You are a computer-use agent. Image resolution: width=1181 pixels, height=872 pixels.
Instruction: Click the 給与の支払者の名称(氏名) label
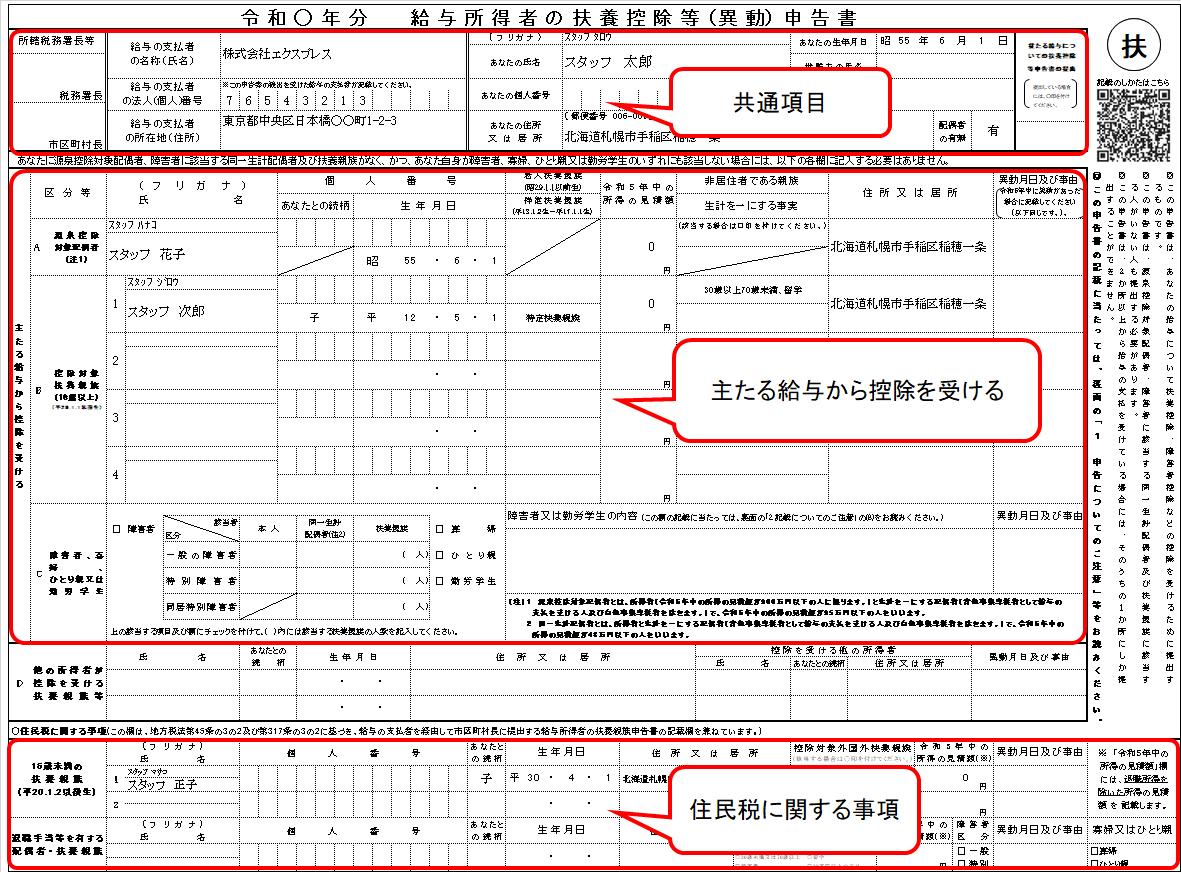[x=162, y=53]
